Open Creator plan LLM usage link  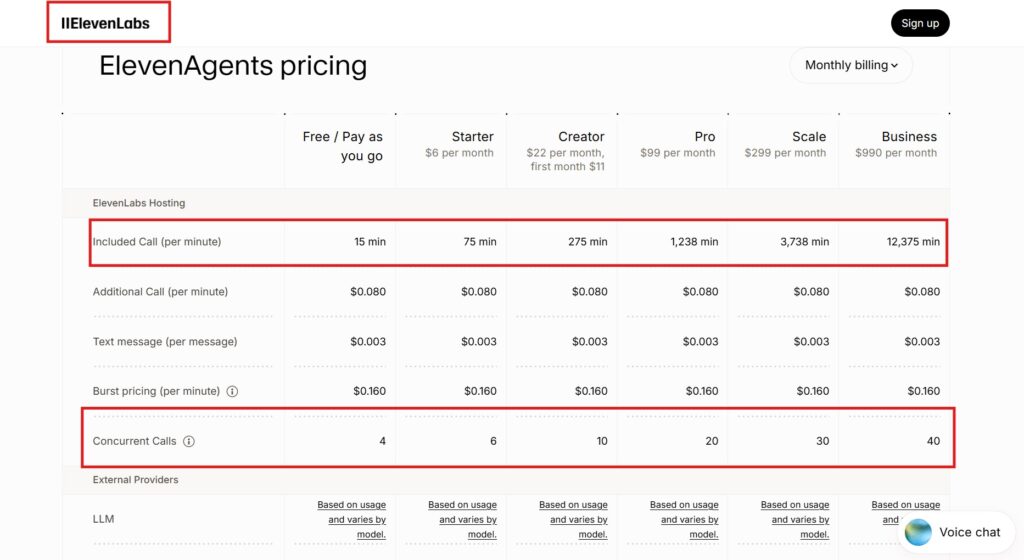pos(573,520)
